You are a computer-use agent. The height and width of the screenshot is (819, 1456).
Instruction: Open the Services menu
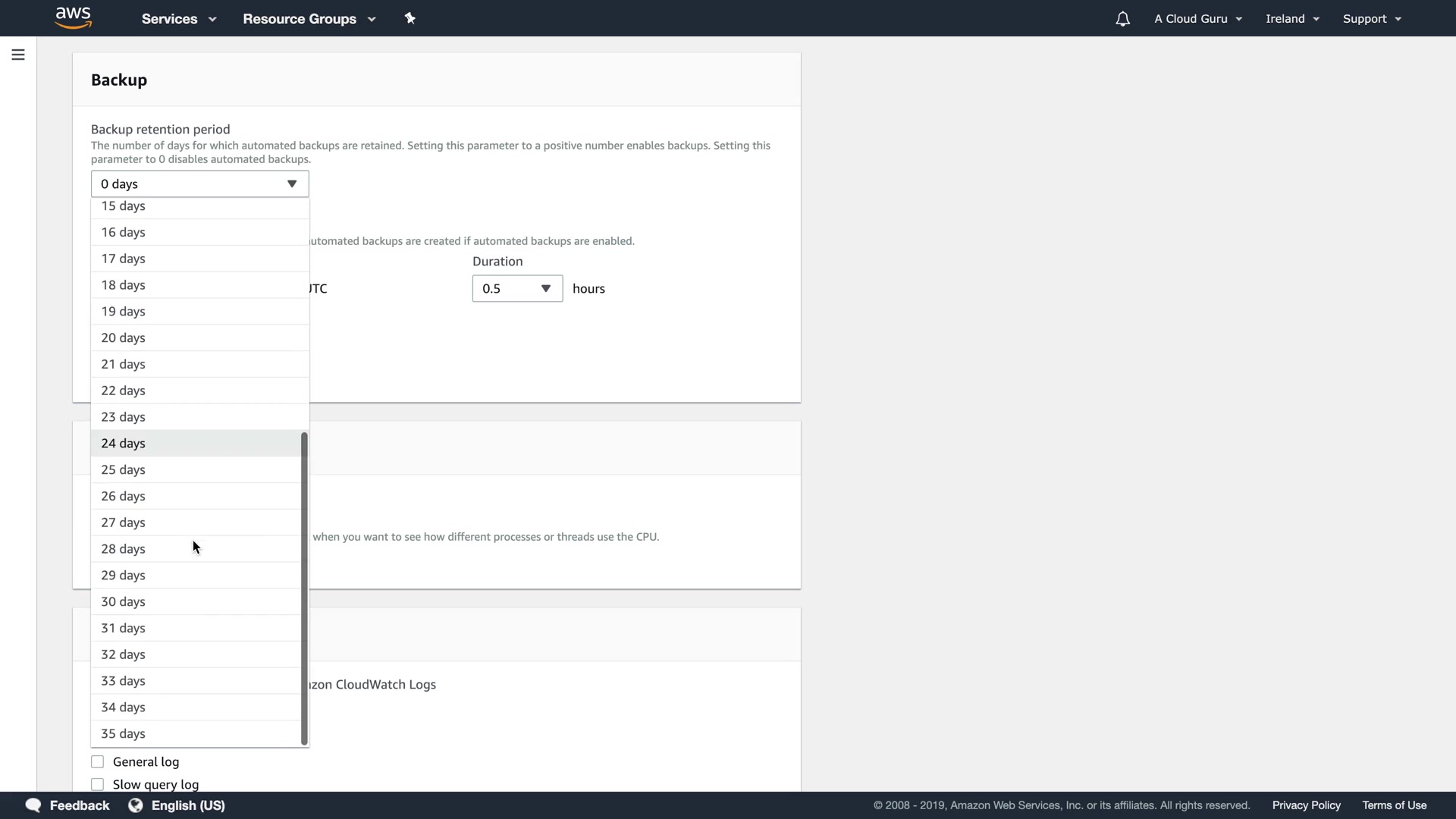tap(178, 19)
